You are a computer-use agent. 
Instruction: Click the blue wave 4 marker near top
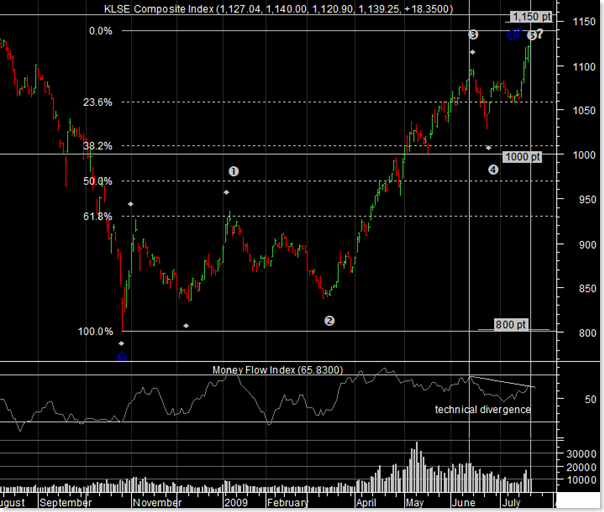(x=512, y=35)
